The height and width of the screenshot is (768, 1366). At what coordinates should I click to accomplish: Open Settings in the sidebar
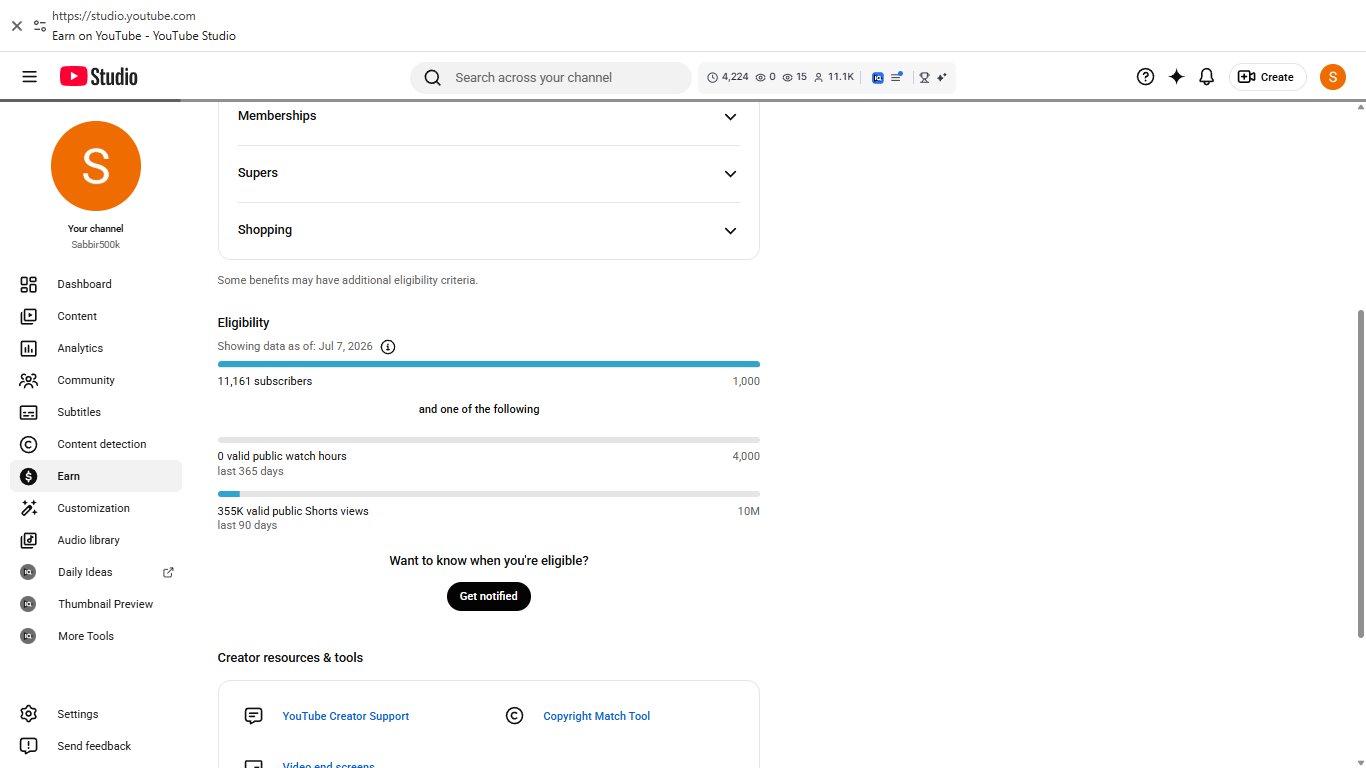[96, 714]
